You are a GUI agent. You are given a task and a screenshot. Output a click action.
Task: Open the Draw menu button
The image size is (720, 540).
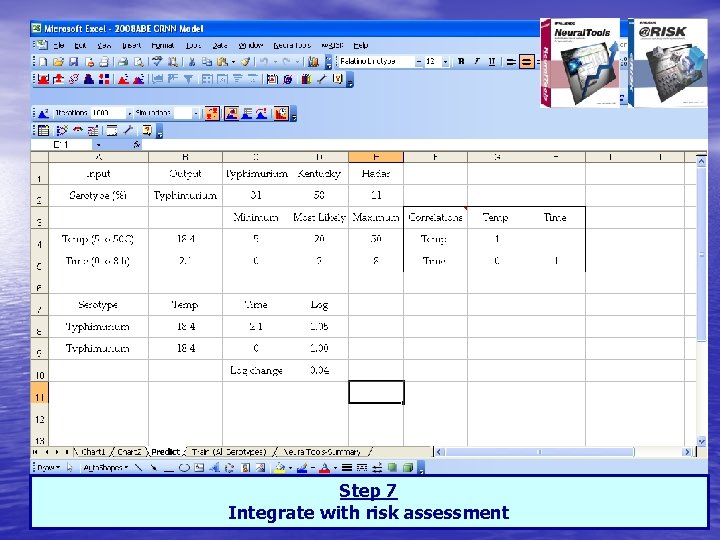(48, 468)
